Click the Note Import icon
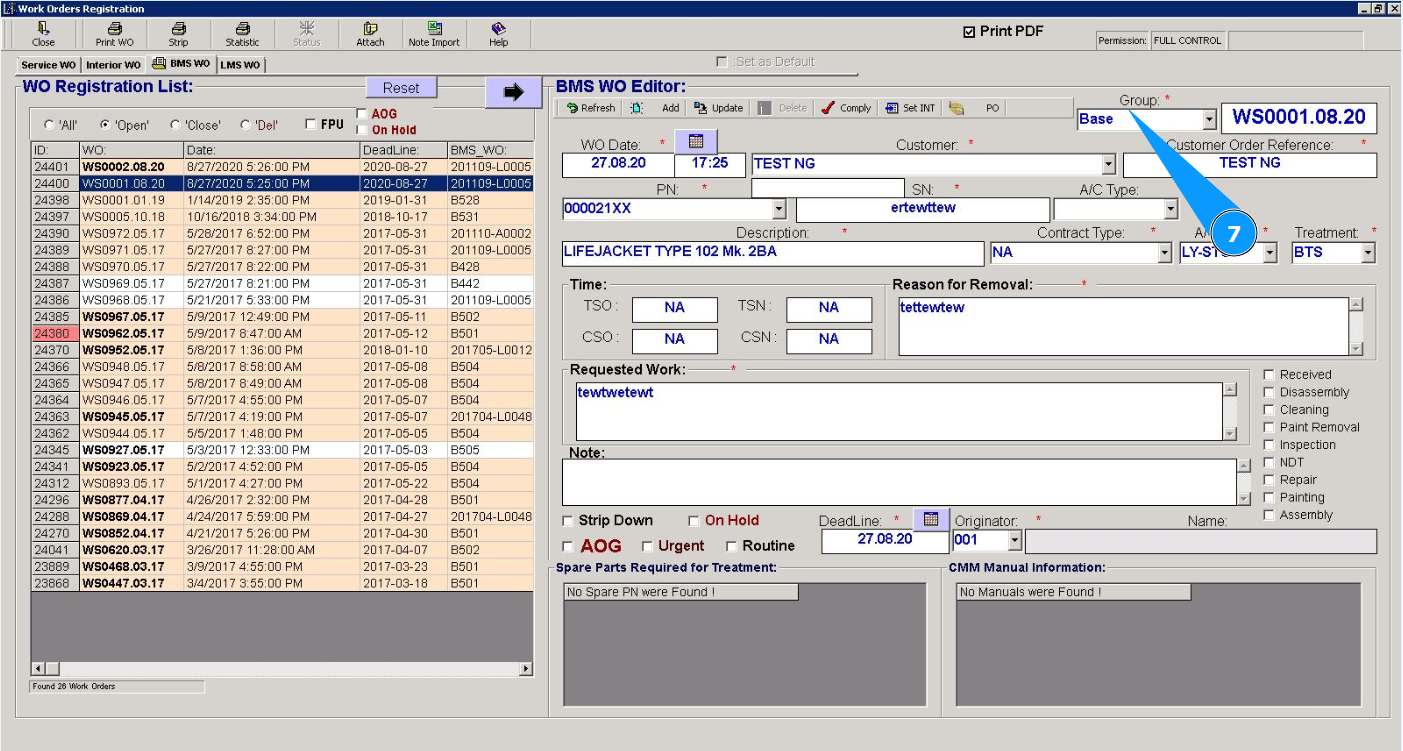The height and width of the screenshot is (751, 1403). click(434, 34)
